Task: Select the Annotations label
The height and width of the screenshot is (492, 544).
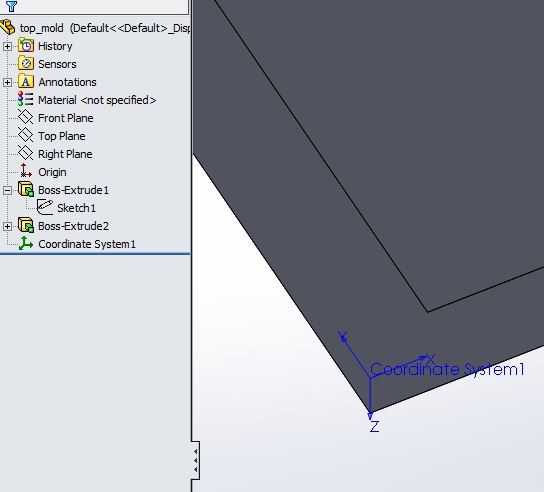Action: click(x=67, y=82)
